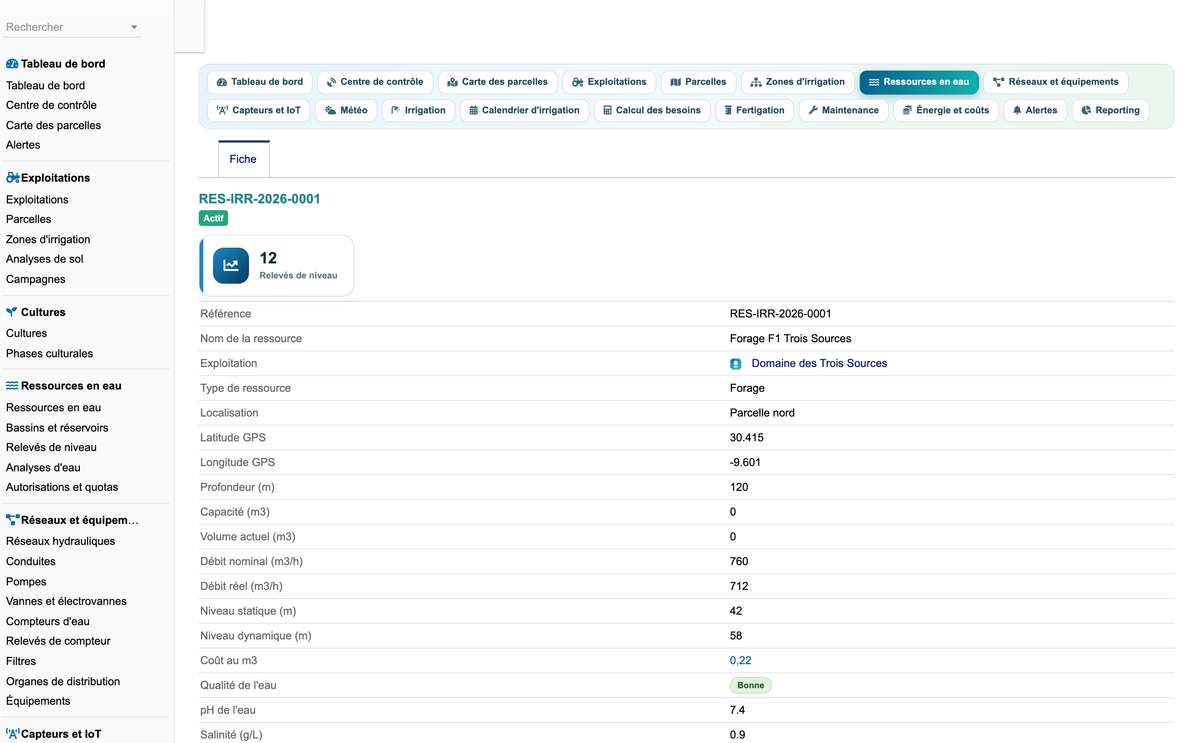
Task: Open Calcul des besoins navigation pill
Action: pyautogui.click(x=652, y=110)
